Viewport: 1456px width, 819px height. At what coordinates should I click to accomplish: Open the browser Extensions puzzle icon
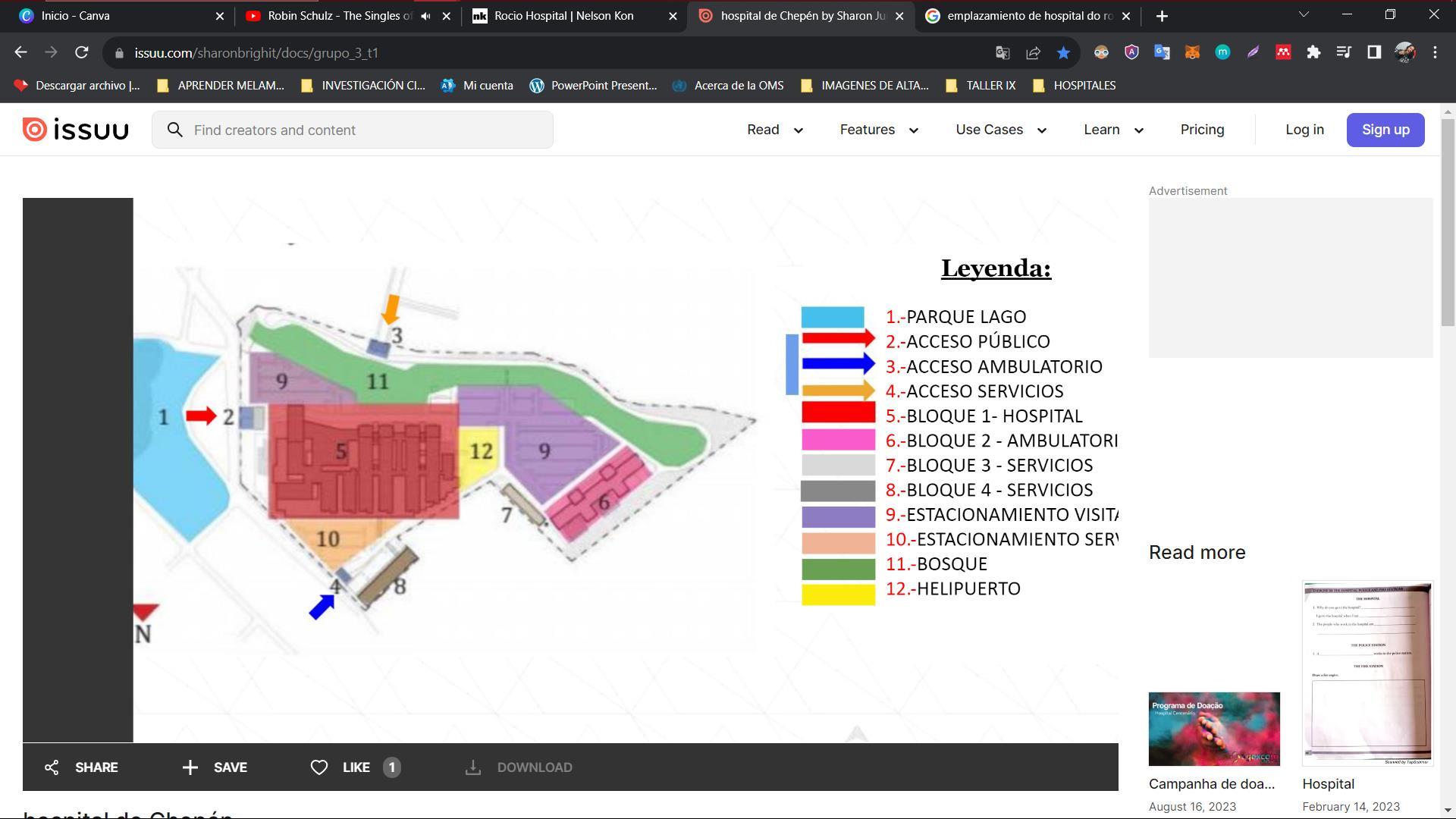point(1313,52)
